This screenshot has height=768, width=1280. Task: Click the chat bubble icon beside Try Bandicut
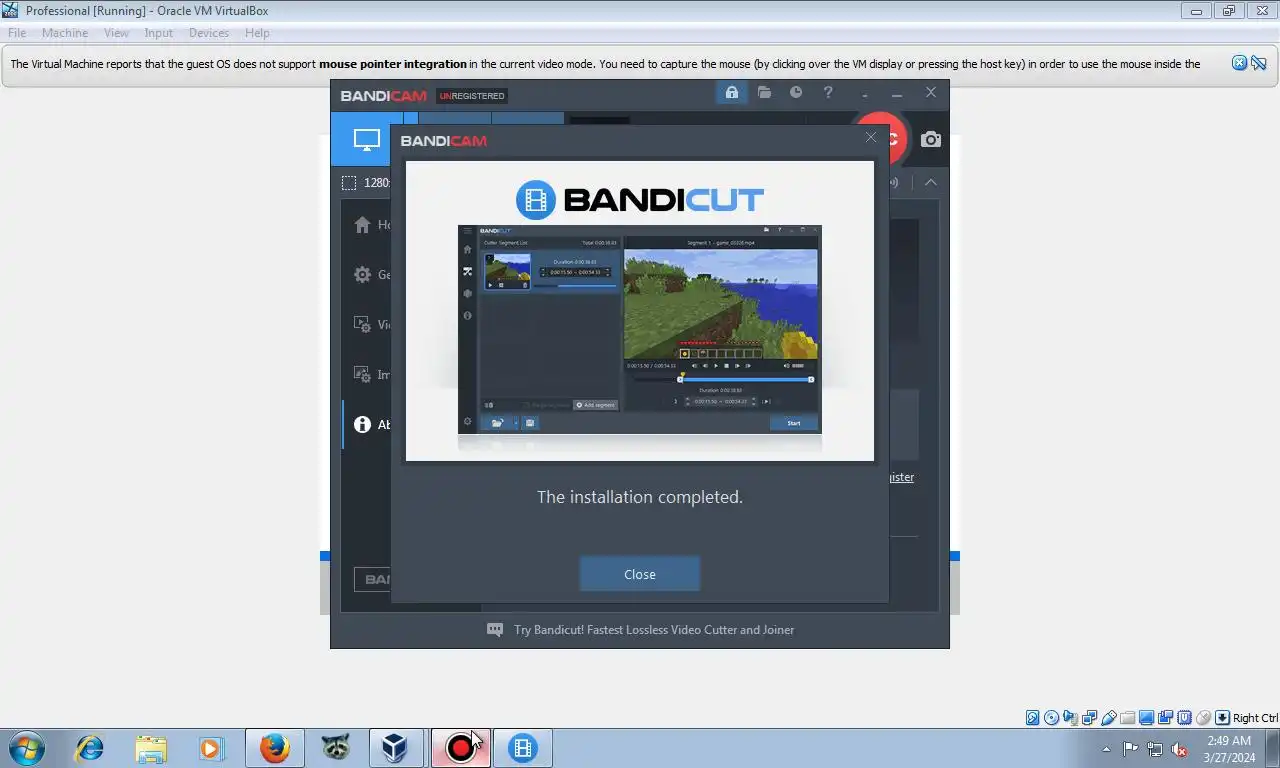point(495,630)
